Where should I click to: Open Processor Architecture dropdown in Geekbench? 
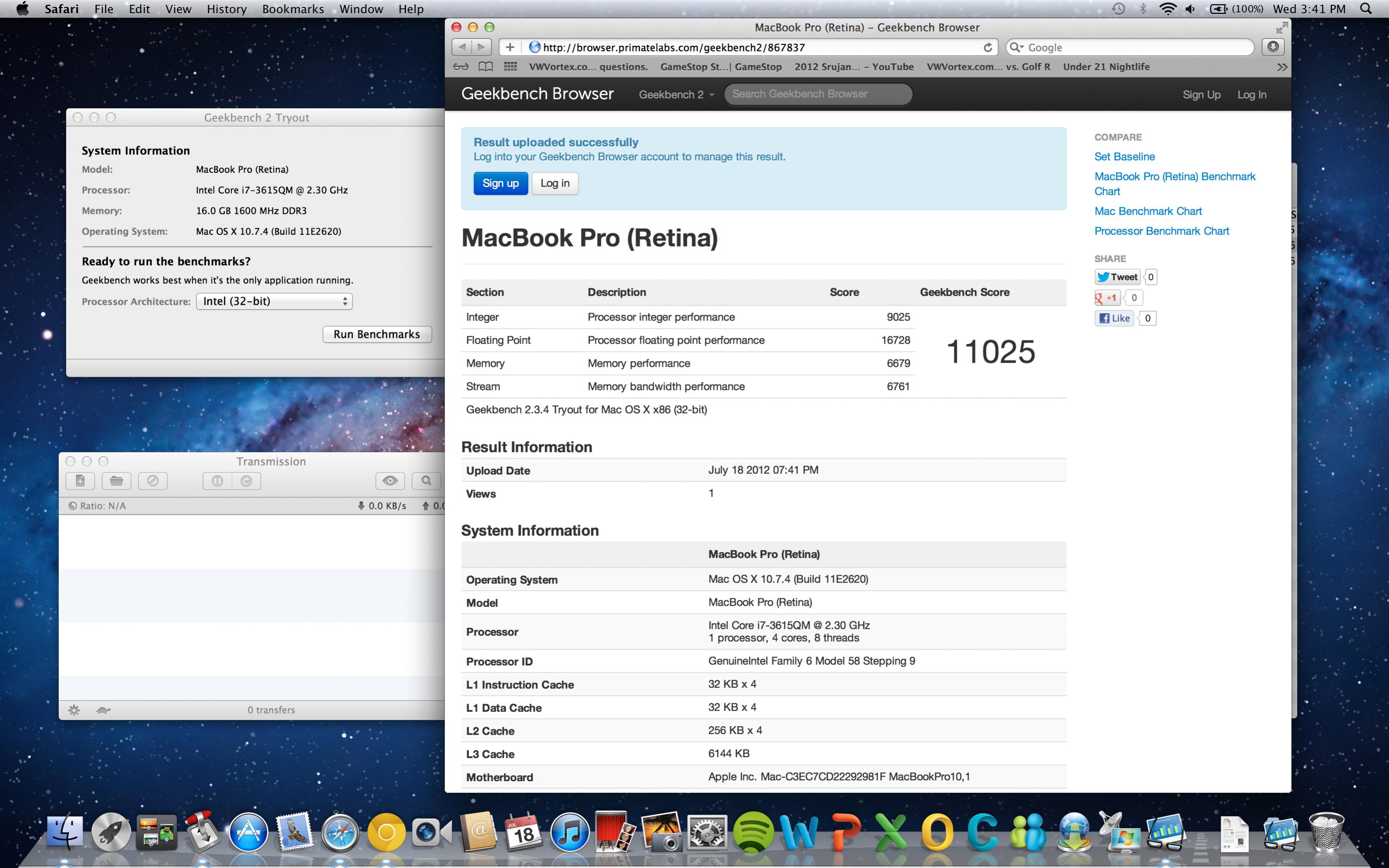274,301
